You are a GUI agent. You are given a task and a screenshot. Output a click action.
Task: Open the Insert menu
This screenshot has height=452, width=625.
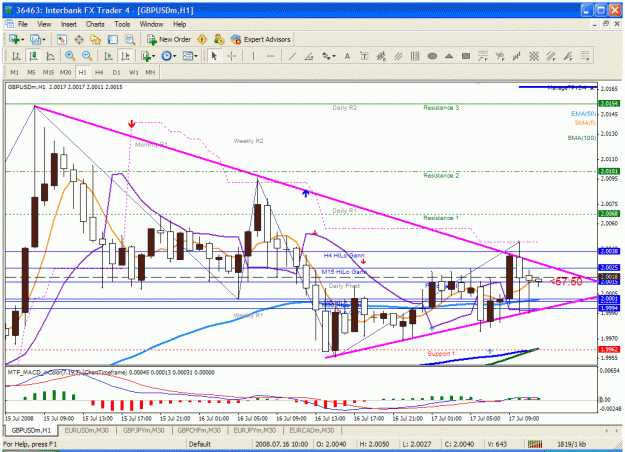pos(69,24)
